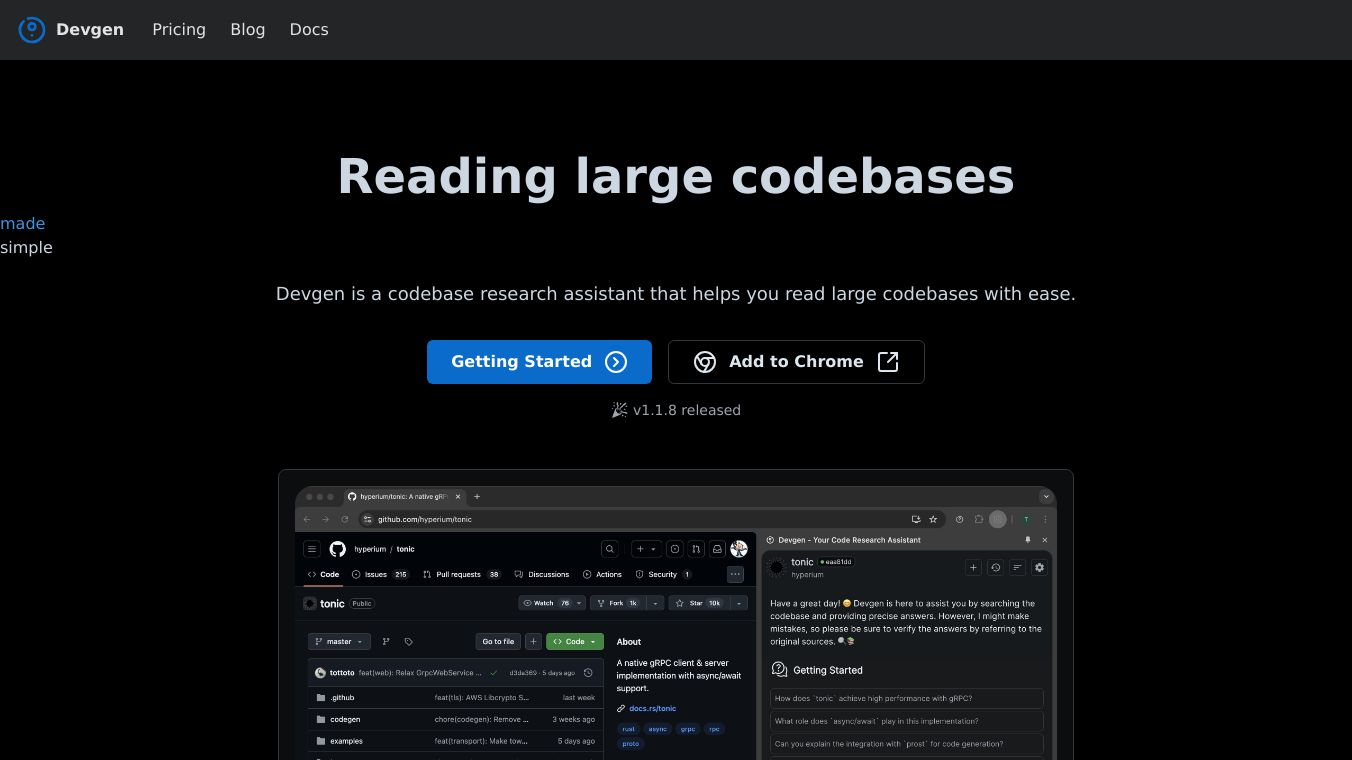Image resolution: width=1352 pixels, height=760 pixels.
Task: Click the Go to file button
Action: coord(498,642)
